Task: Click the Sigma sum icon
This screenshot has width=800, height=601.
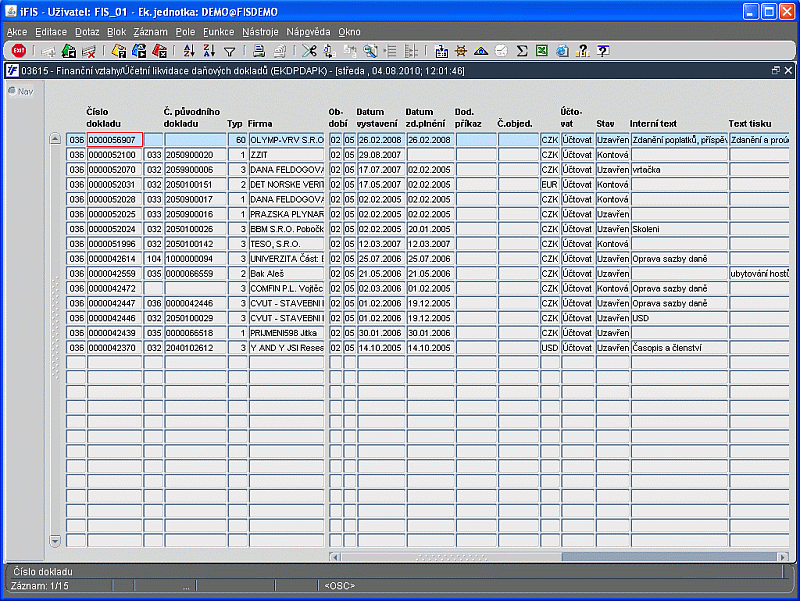Action: (521, 51)
